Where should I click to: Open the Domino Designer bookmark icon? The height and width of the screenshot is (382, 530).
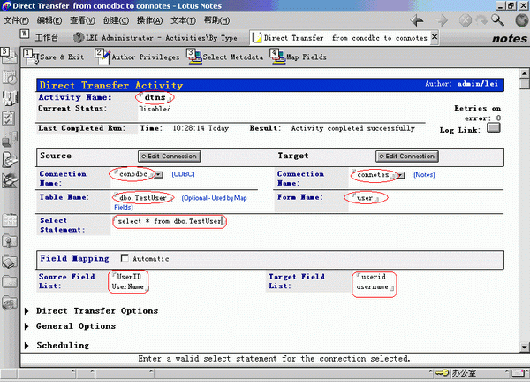9,180
